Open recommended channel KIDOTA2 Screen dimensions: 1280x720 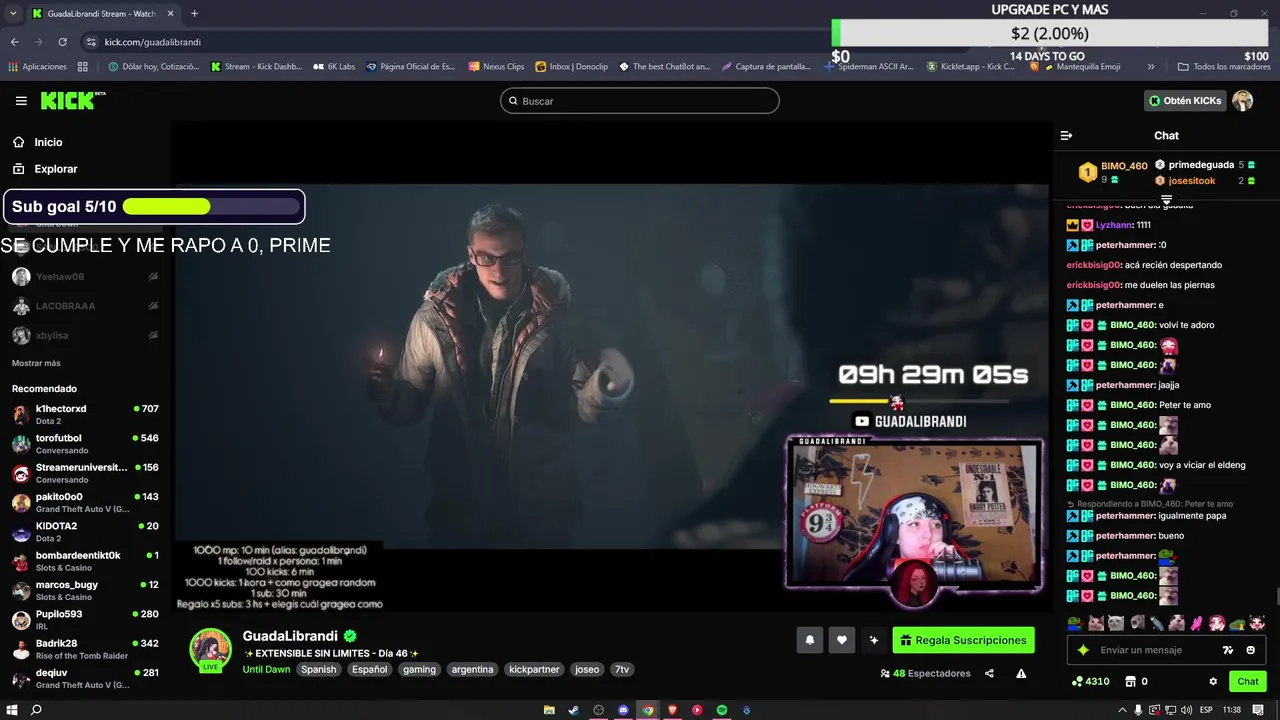[85, 531]
